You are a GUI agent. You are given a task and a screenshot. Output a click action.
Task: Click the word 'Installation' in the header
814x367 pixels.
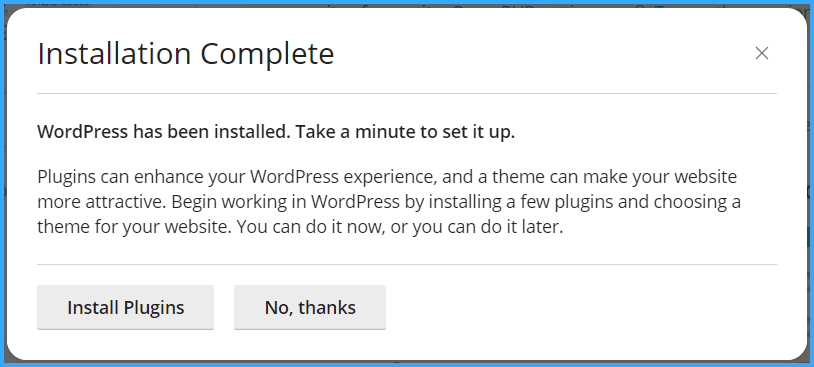click(x=115, y=53)
